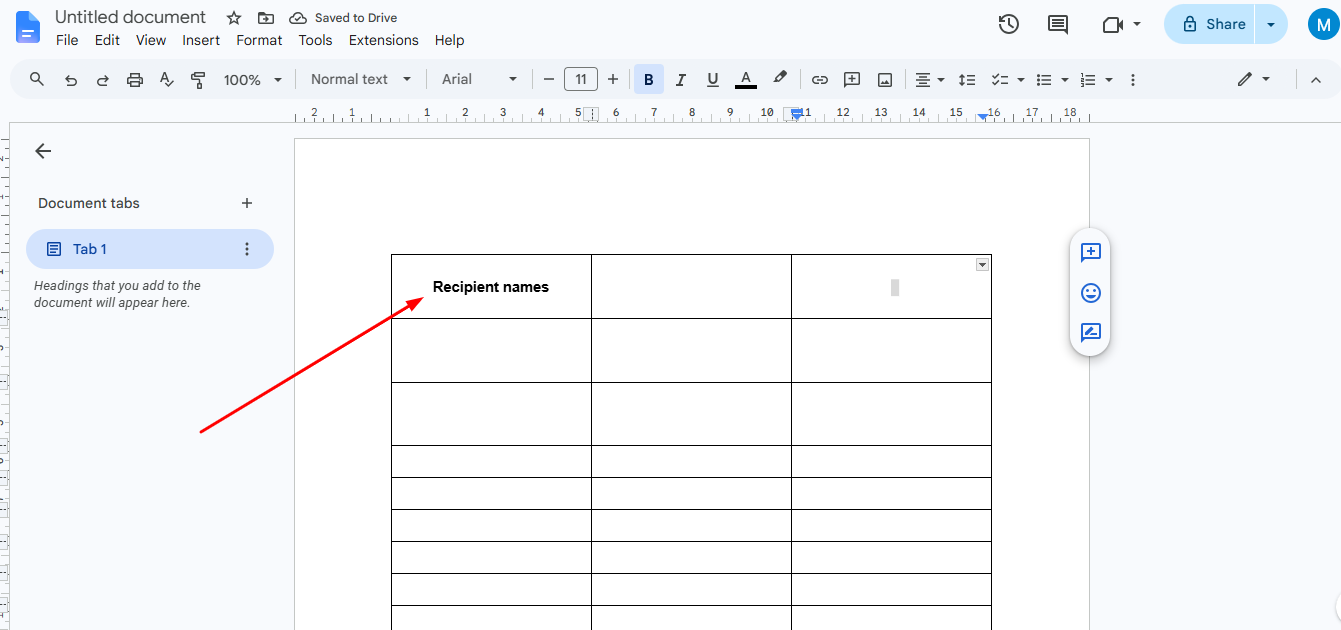Open the Help menu
Viewport: 1341px width, 630px height.
(x=450, y=40)
